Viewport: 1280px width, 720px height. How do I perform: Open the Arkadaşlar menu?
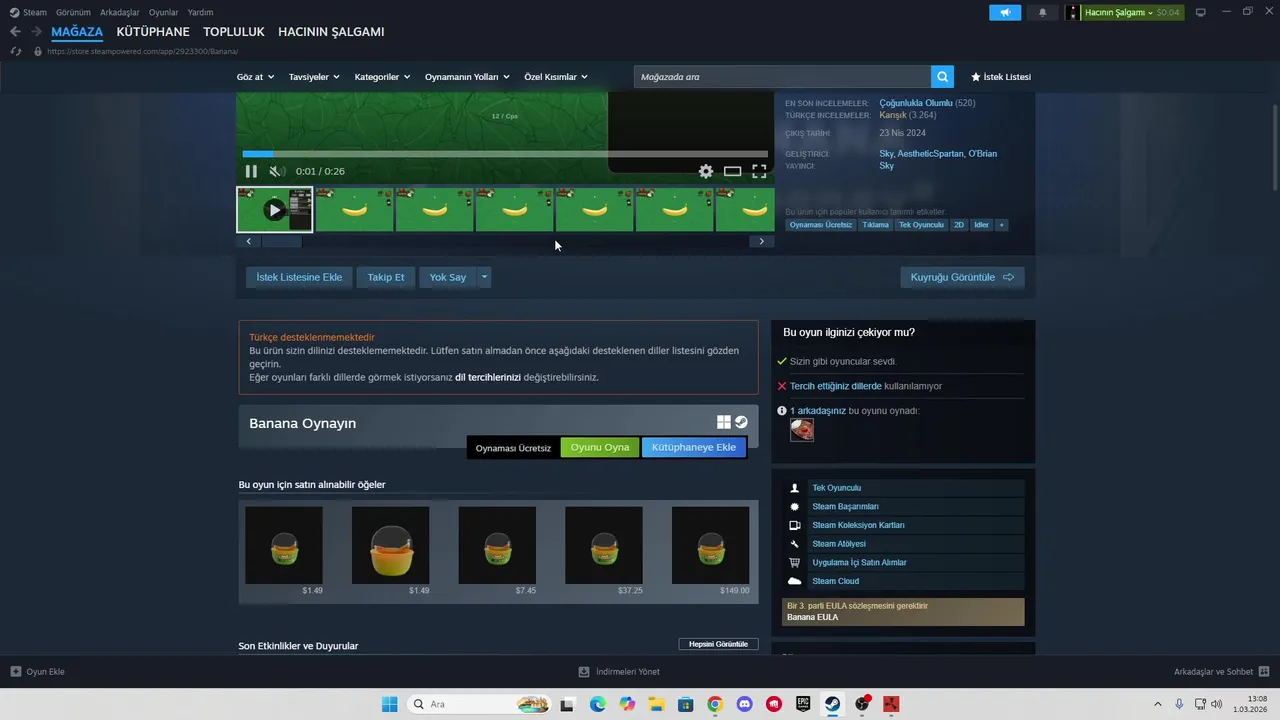point(120,12)
